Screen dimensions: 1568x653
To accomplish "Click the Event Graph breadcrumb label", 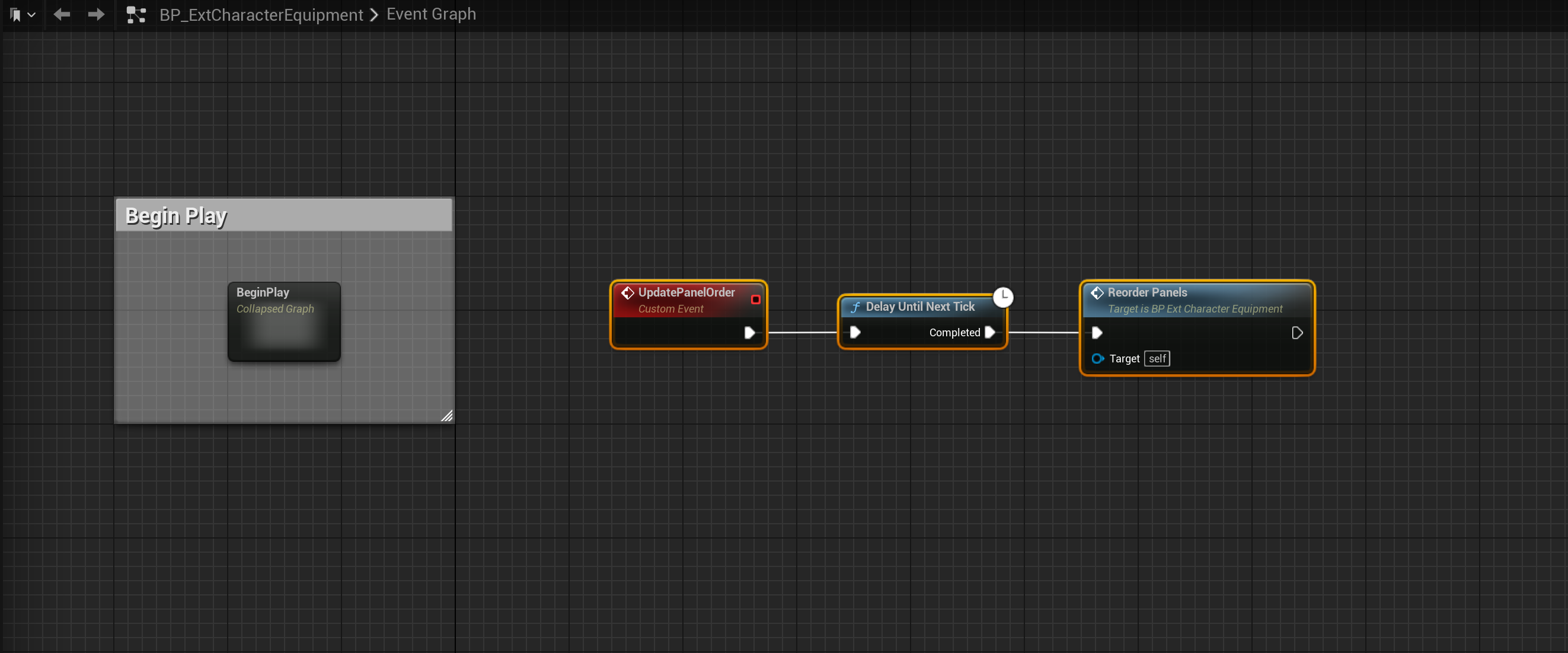I will [x=431, y=14].
